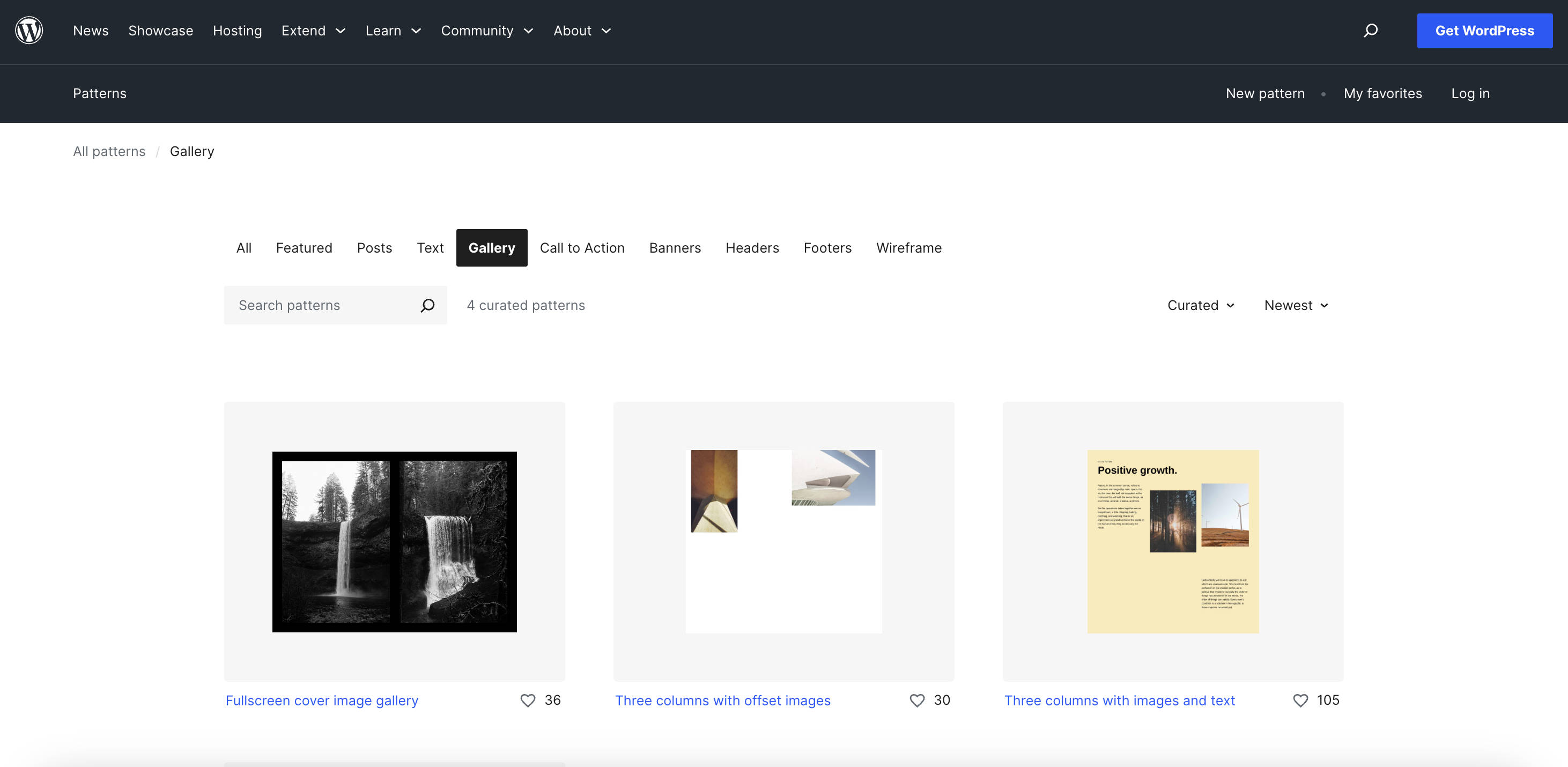Screen dimensions: 1568x767
Task: Select the Call to Action tab
Action: (582, 248)
